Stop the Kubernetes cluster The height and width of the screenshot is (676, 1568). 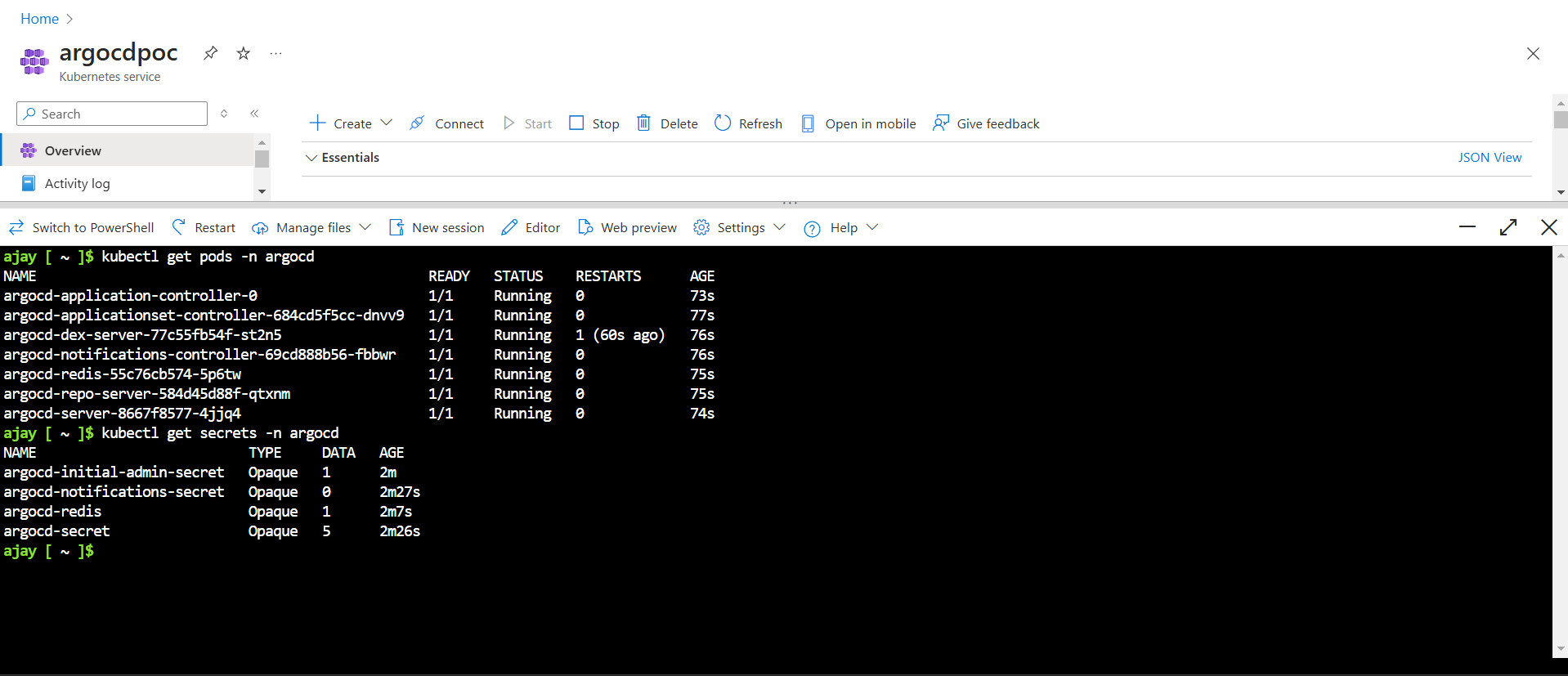(x=594, y=123)
